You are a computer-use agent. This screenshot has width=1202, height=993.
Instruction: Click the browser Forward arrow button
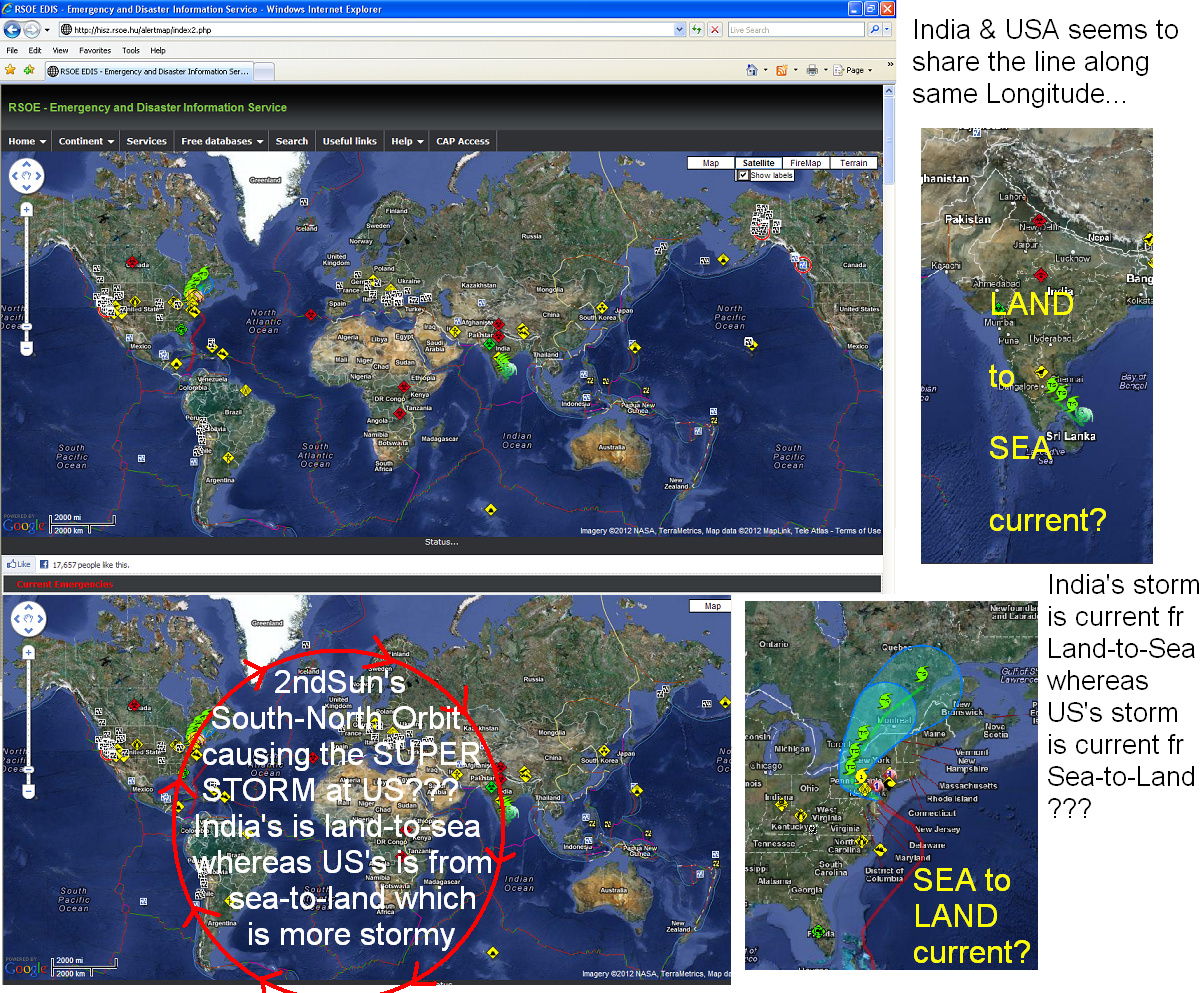(x=33, y=30)
